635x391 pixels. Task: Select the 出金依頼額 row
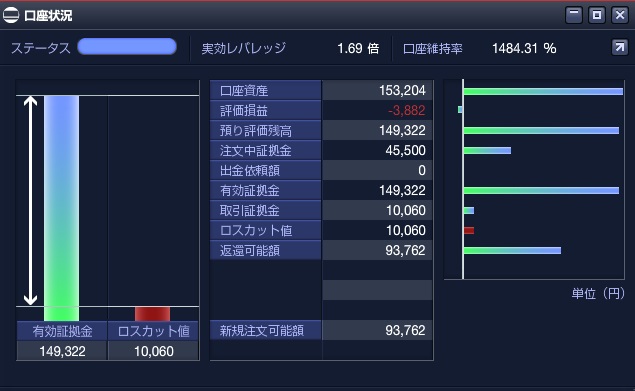[x=321, y=170]
